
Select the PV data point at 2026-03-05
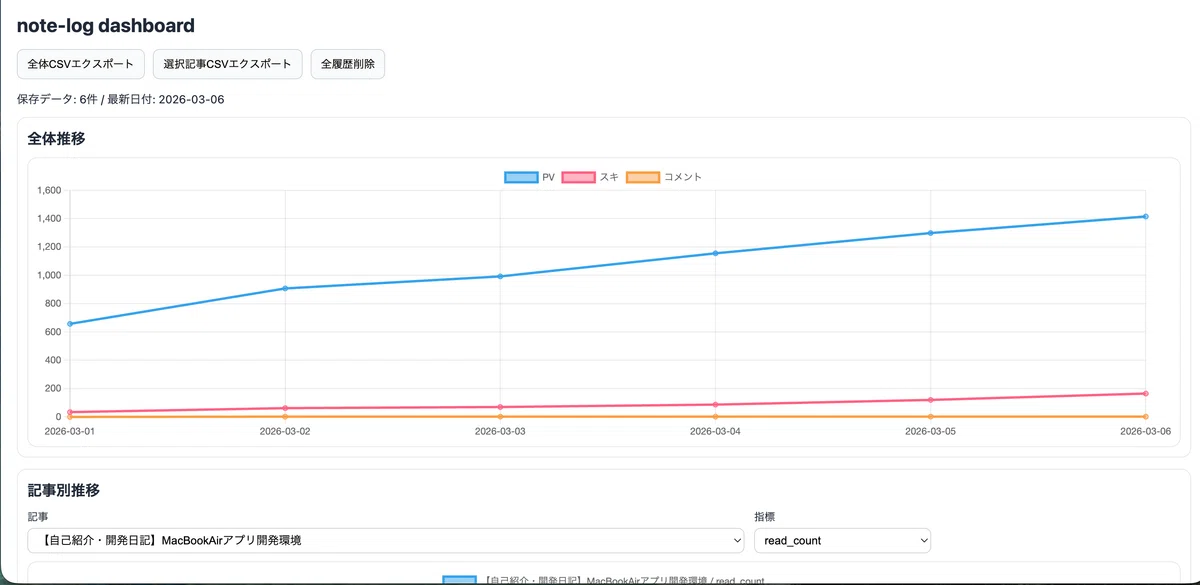(930, 233)
